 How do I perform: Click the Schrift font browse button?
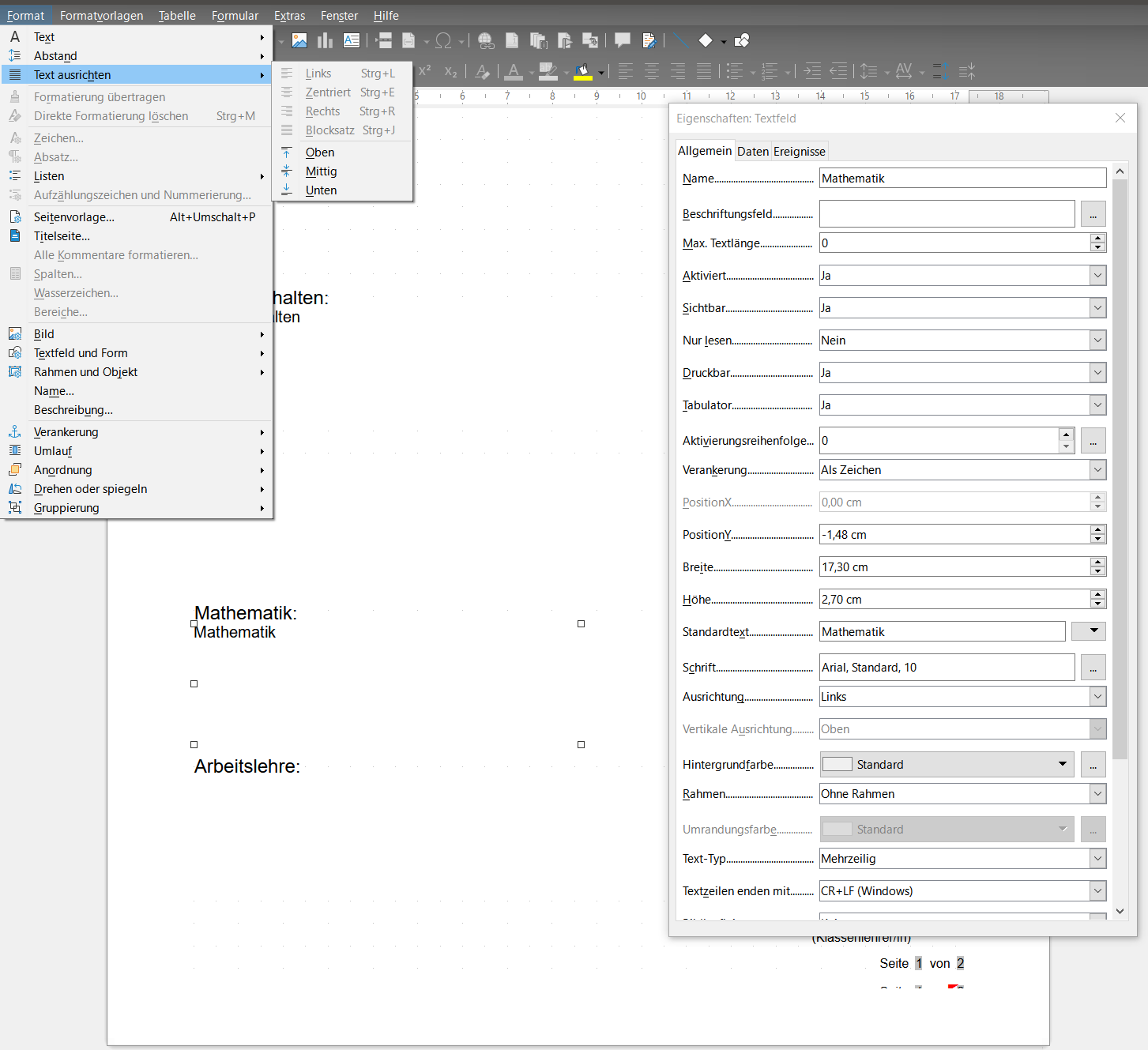pos(1093,668)
